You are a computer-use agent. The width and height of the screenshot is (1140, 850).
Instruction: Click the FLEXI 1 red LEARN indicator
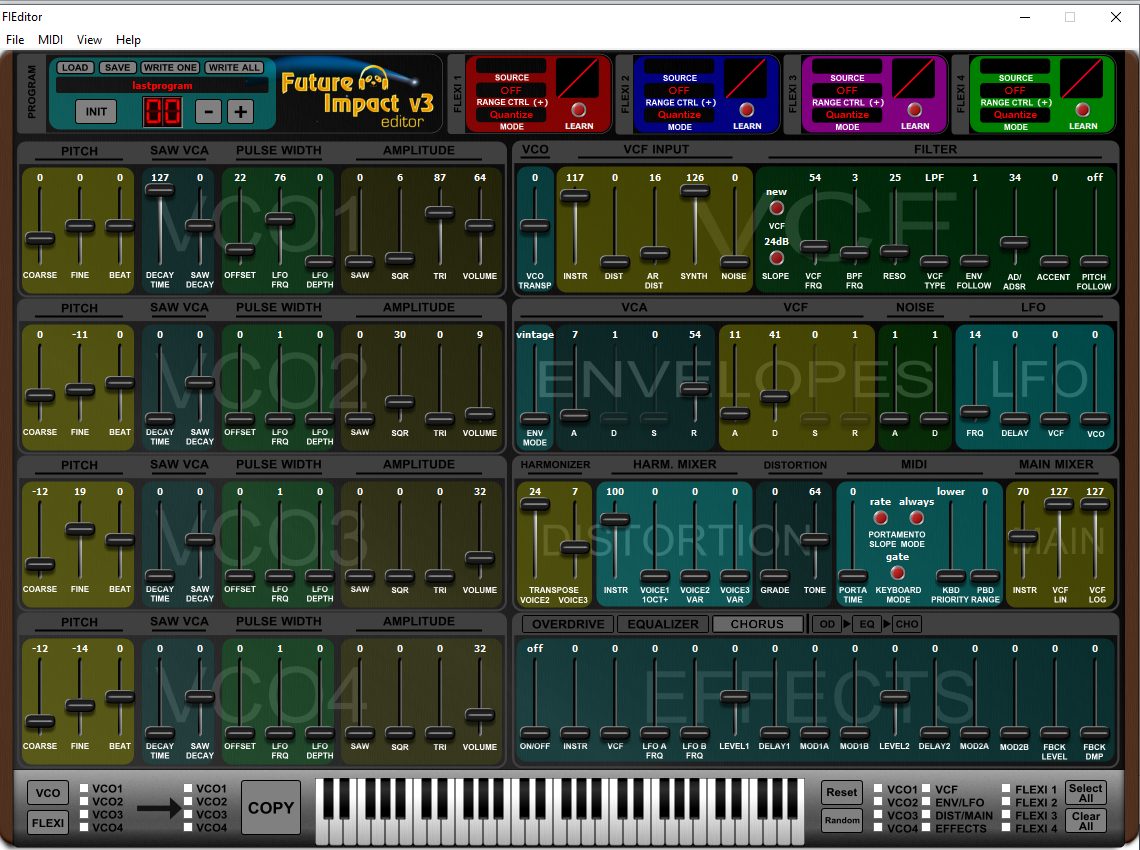click(578, 110)
